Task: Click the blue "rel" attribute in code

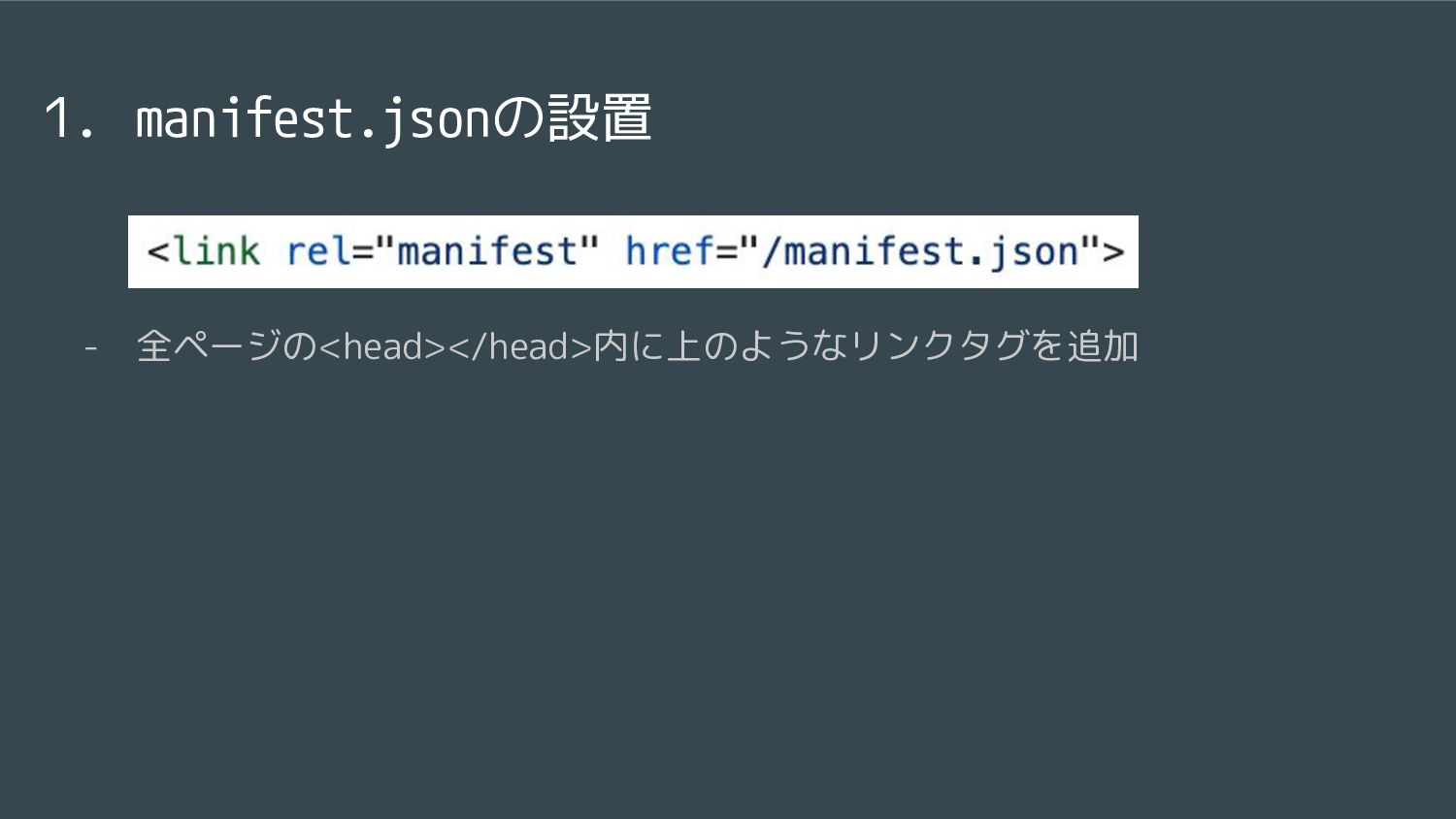Action: click(317, 251)
